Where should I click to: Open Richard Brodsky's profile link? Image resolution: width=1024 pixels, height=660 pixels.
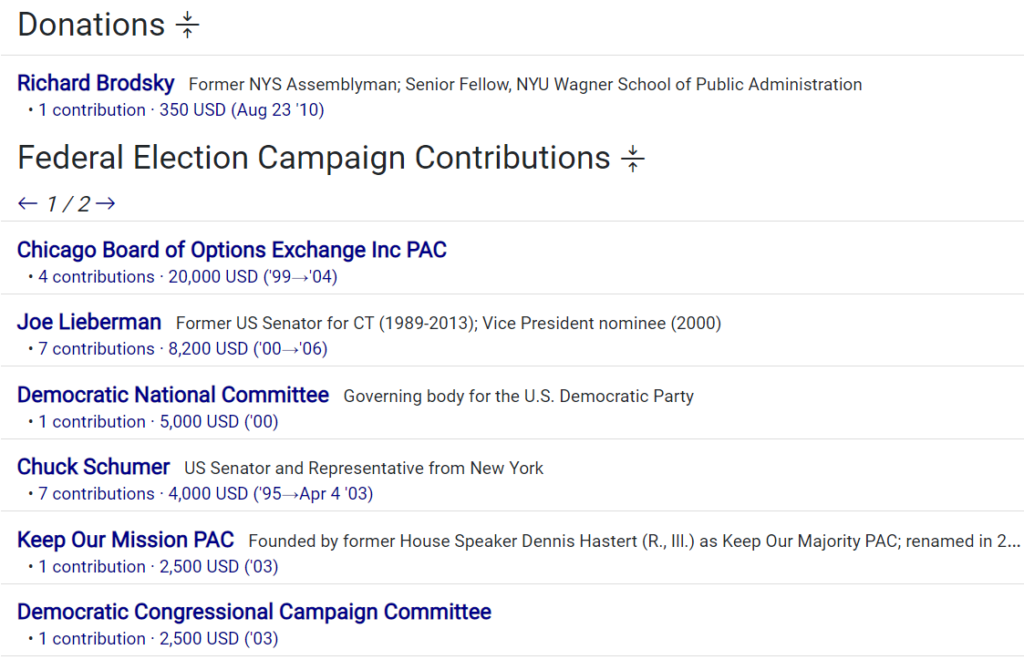pos(96,83)
